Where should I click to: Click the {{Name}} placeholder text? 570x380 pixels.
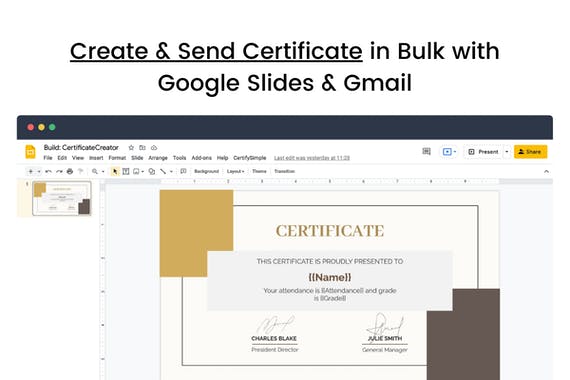pyautogui.click(x=330, y=277)
